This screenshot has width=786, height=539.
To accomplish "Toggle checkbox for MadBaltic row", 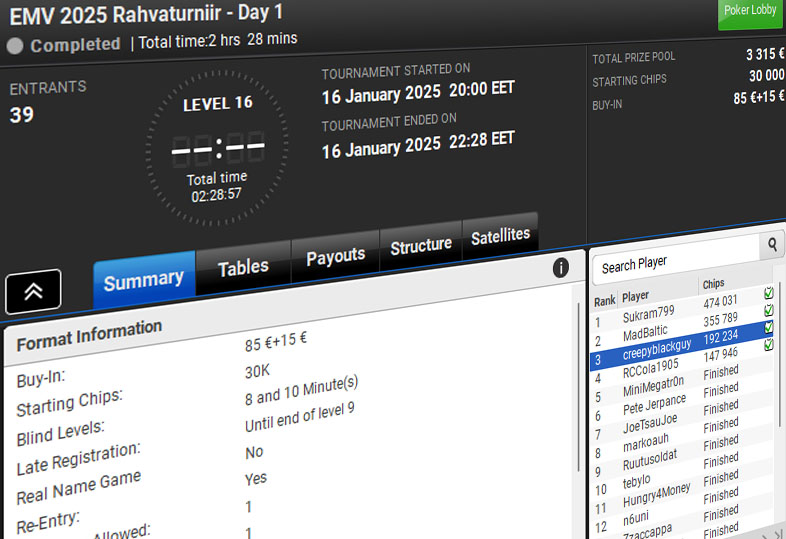I will click(769, 310).
